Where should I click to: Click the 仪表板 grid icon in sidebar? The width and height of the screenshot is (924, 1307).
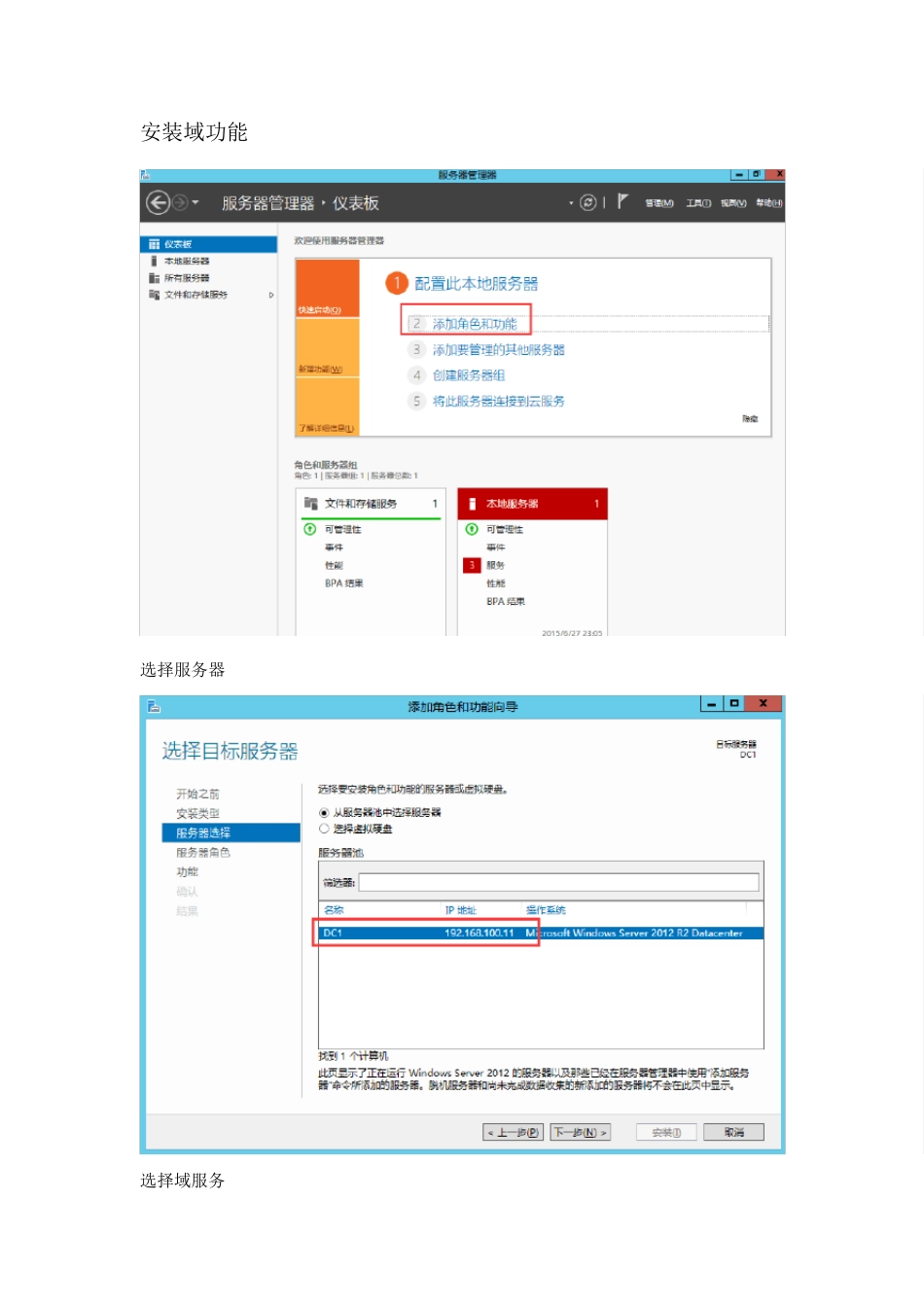pyautogui.click(x=154, y=244)
